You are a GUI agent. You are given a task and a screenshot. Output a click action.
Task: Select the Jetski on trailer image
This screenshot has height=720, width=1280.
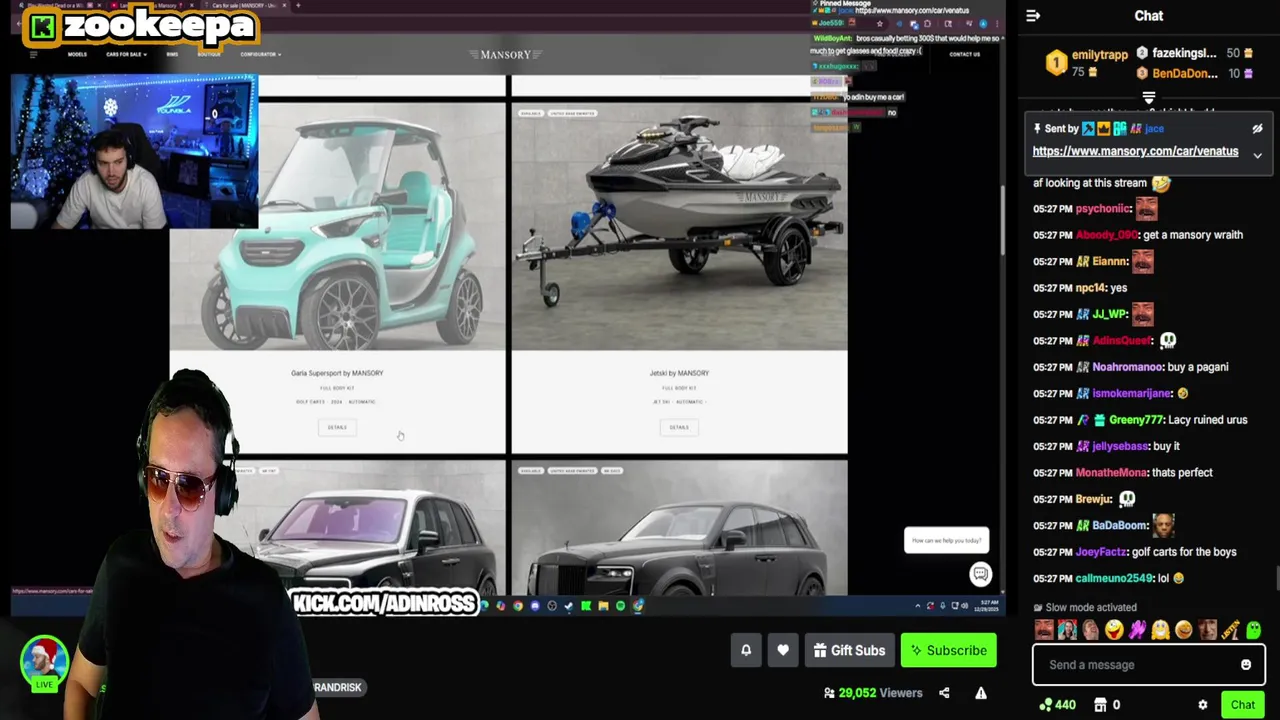point(679,226)
